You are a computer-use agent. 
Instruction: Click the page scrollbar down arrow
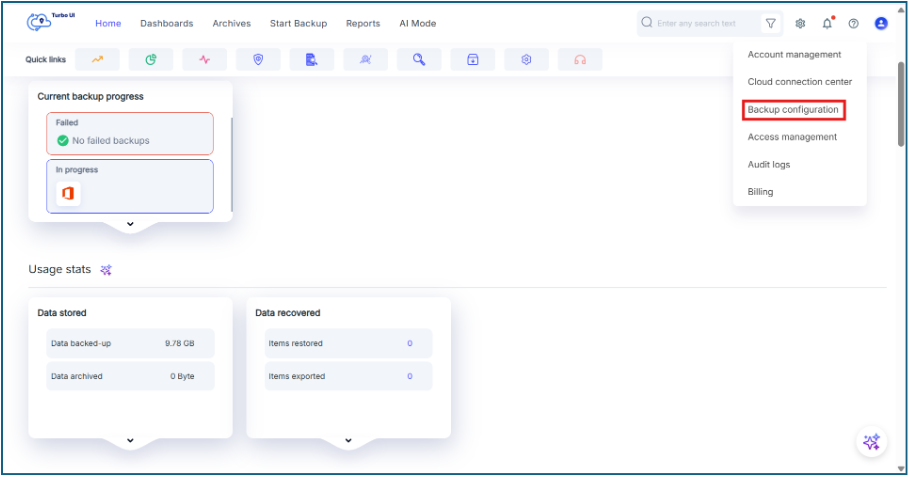click(x=901, y=468)
